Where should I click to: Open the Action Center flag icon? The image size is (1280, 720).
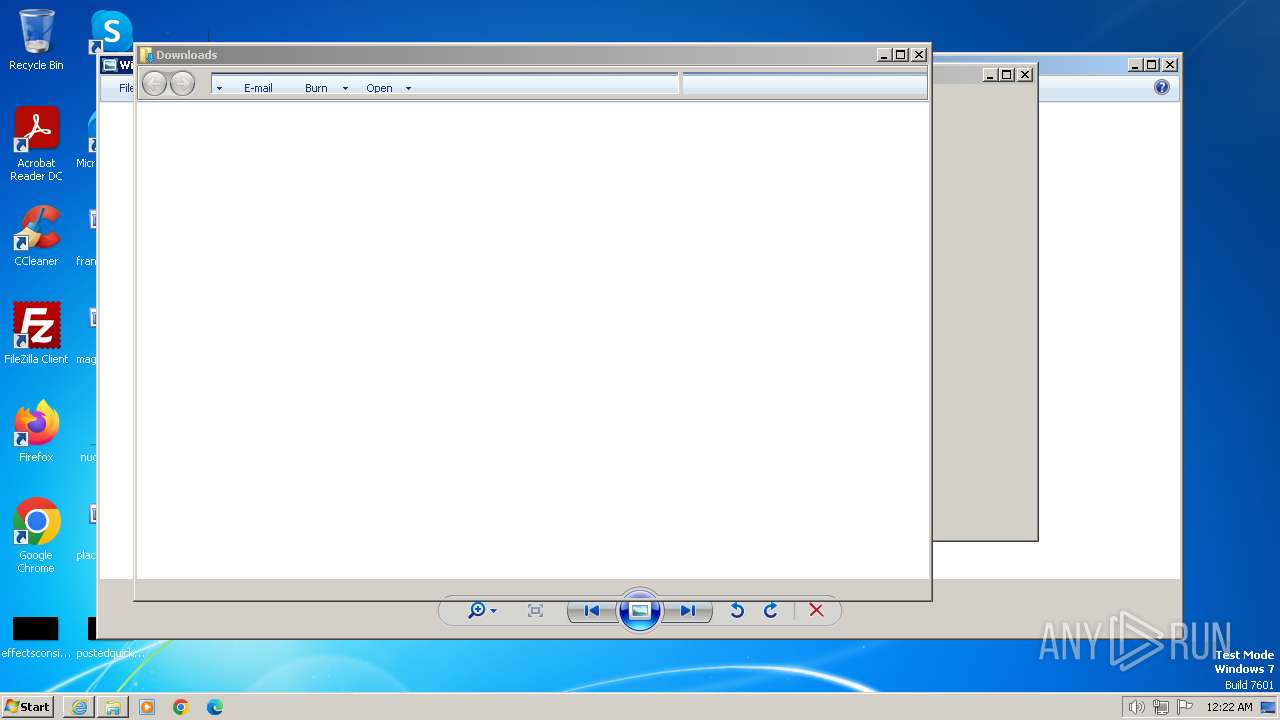coord(1185,707)
